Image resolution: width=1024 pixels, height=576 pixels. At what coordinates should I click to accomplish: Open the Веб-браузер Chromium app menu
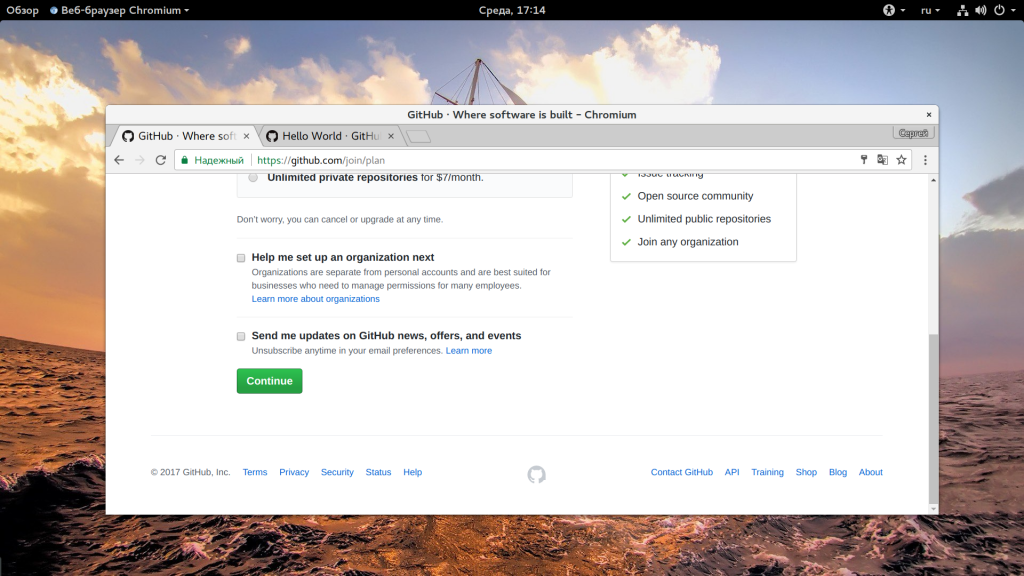coord(120,10)
